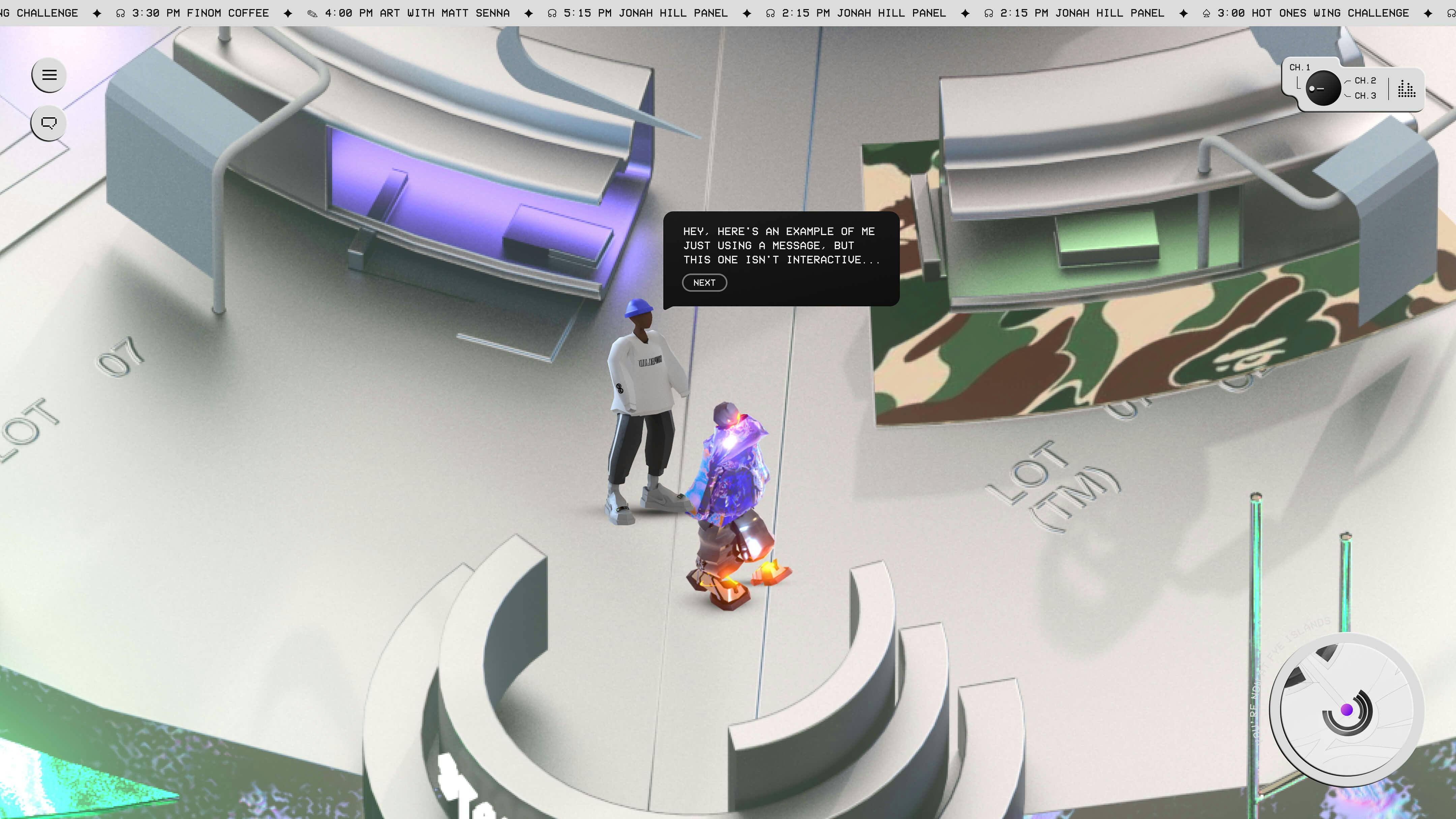
Task: Switch audio to CH. 3
Action: tap(1365, 95)
